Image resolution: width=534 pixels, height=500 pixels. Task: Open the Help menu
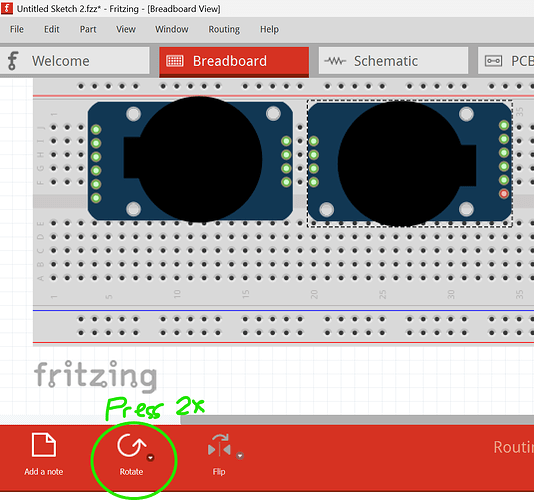coord(269,29)
